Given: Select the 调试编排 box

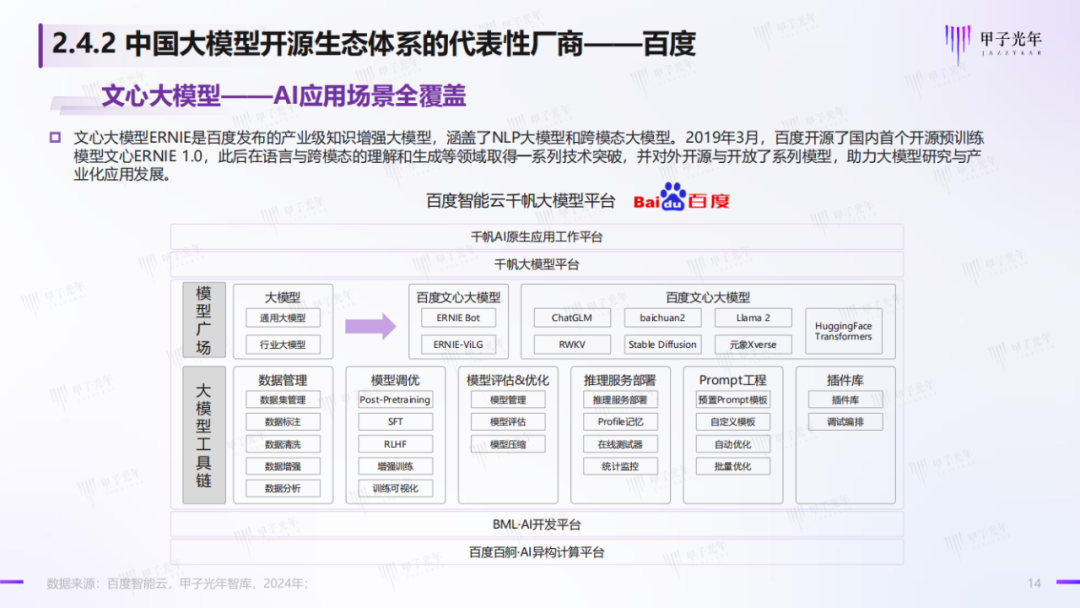Looking at the screenshot, I should tap(845, 422).
